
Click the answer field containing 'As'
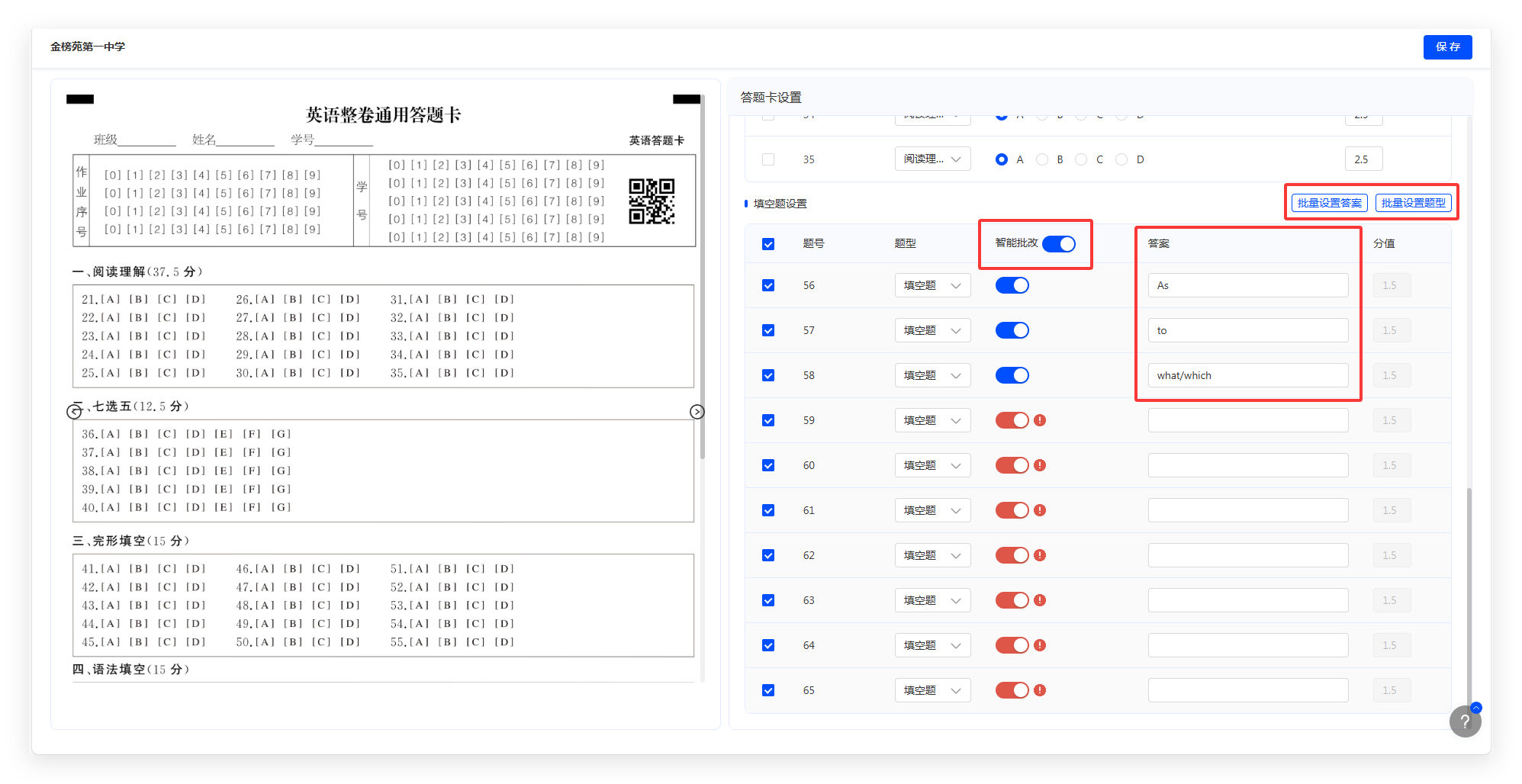click(x=1248, y=285)
